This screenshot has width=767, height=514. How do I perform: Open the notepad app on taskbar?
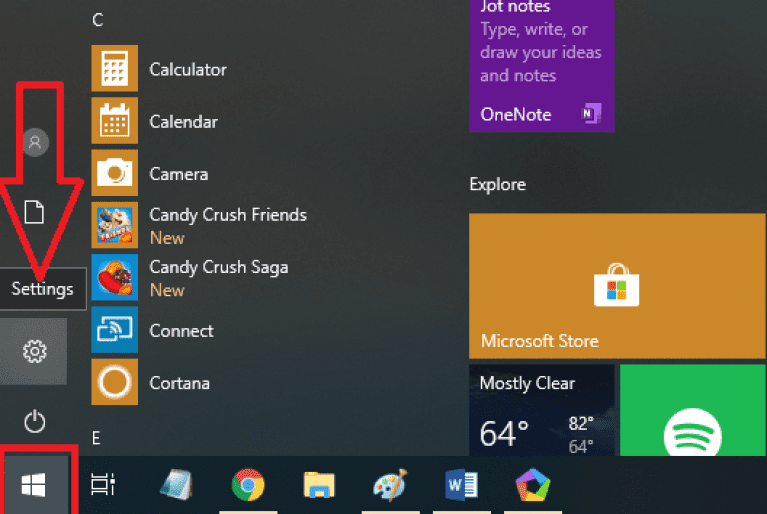(x=177, y=485)
